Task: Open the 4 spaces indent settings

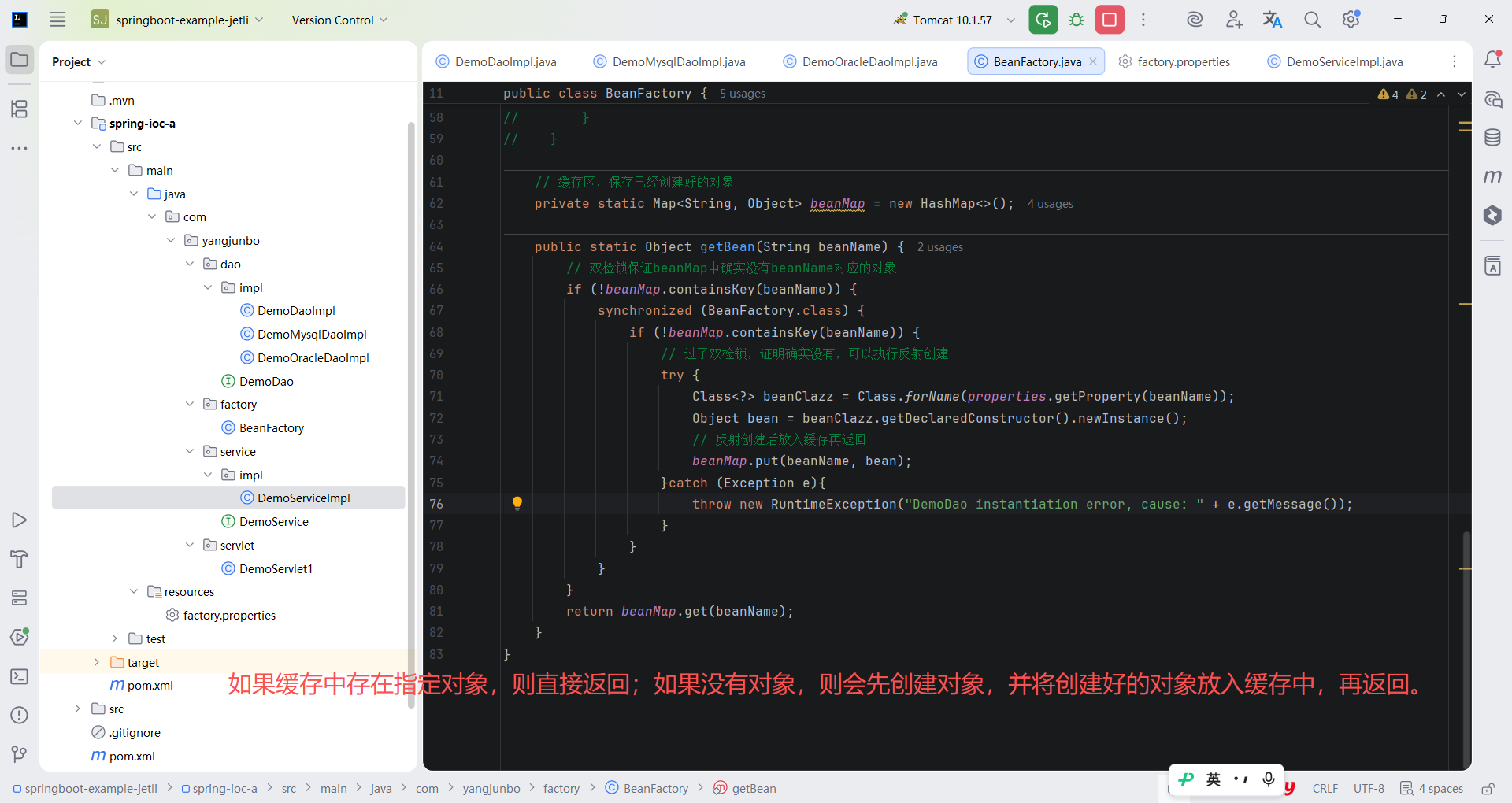Action: tap(1432, 789)
